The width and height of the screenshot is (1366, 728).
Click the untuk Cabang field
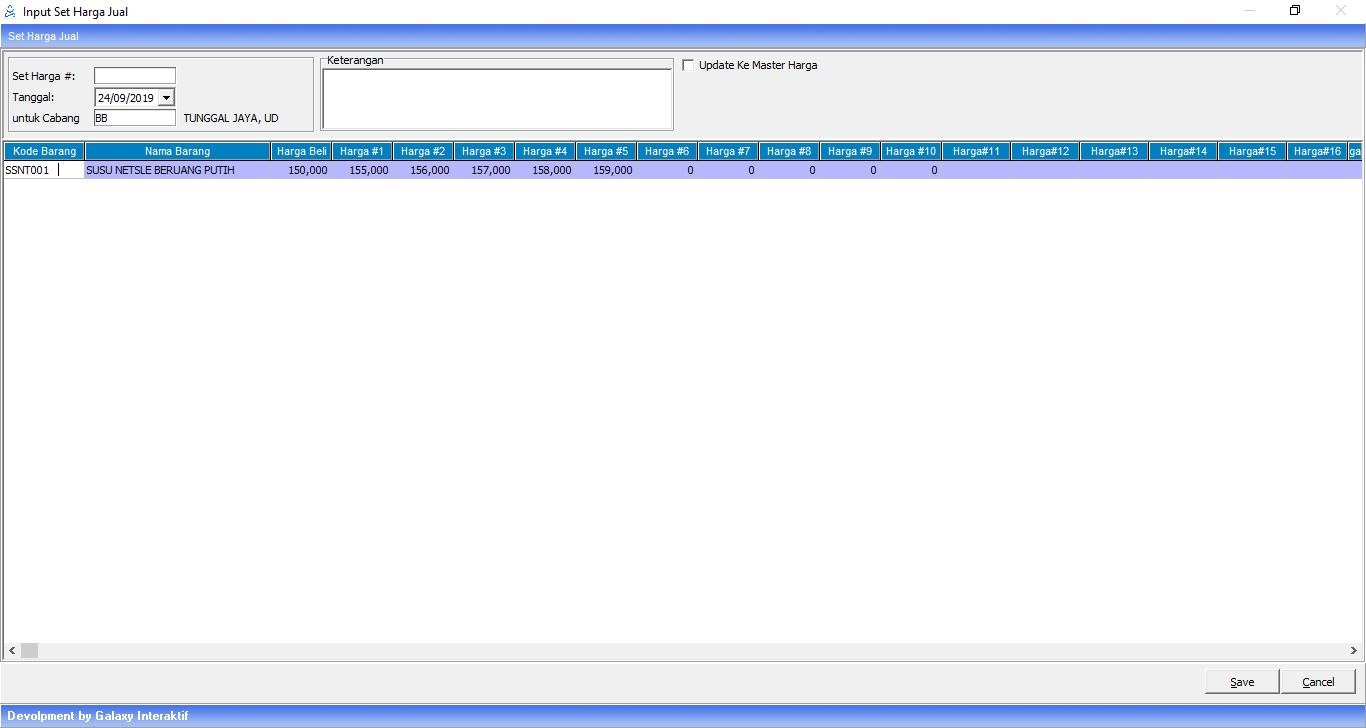[x=134, y=118]
